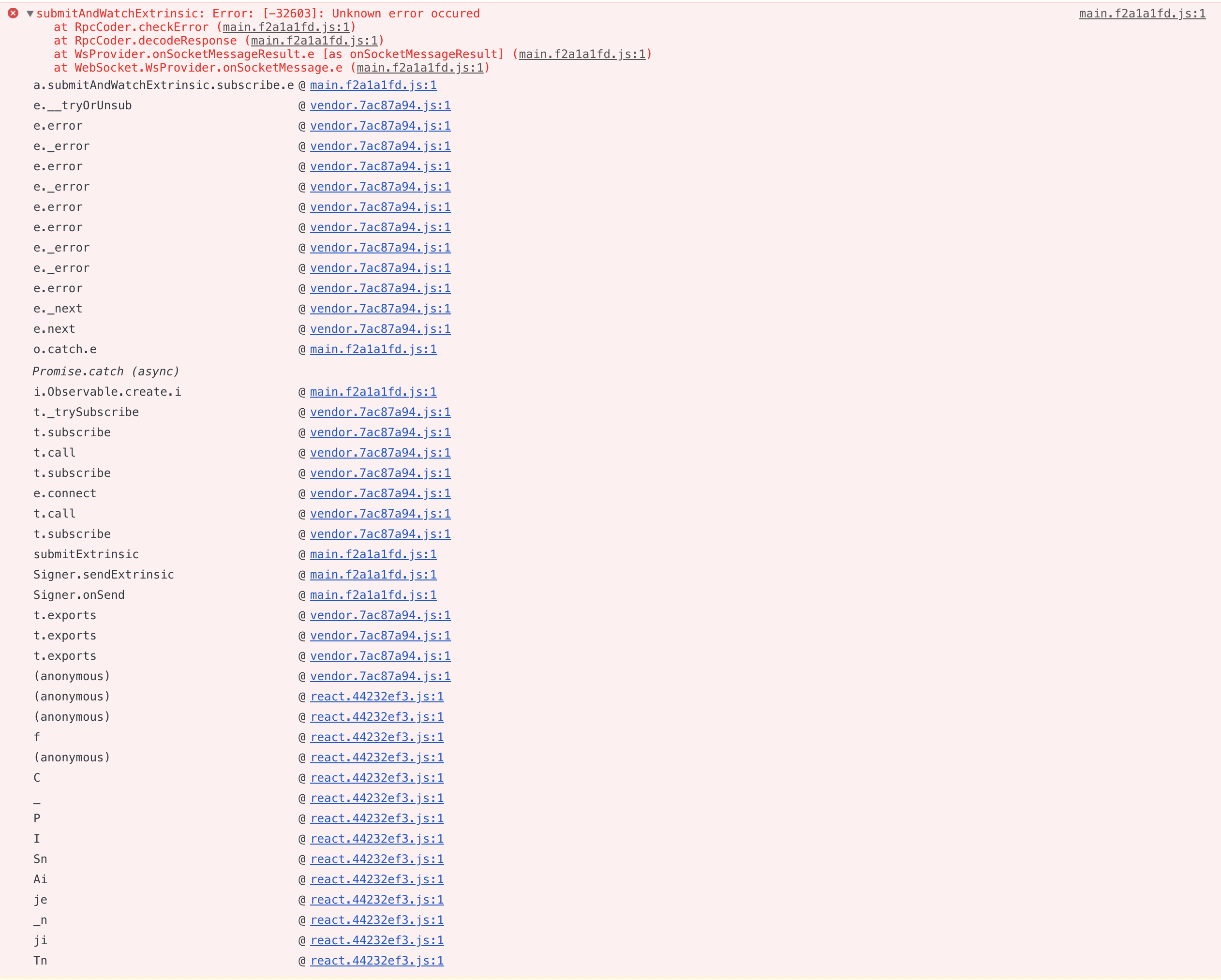Open the main.f2a1a1fd.js link for o.catch.e
The height and width of the screenshot is (980, 1221).
373,350
